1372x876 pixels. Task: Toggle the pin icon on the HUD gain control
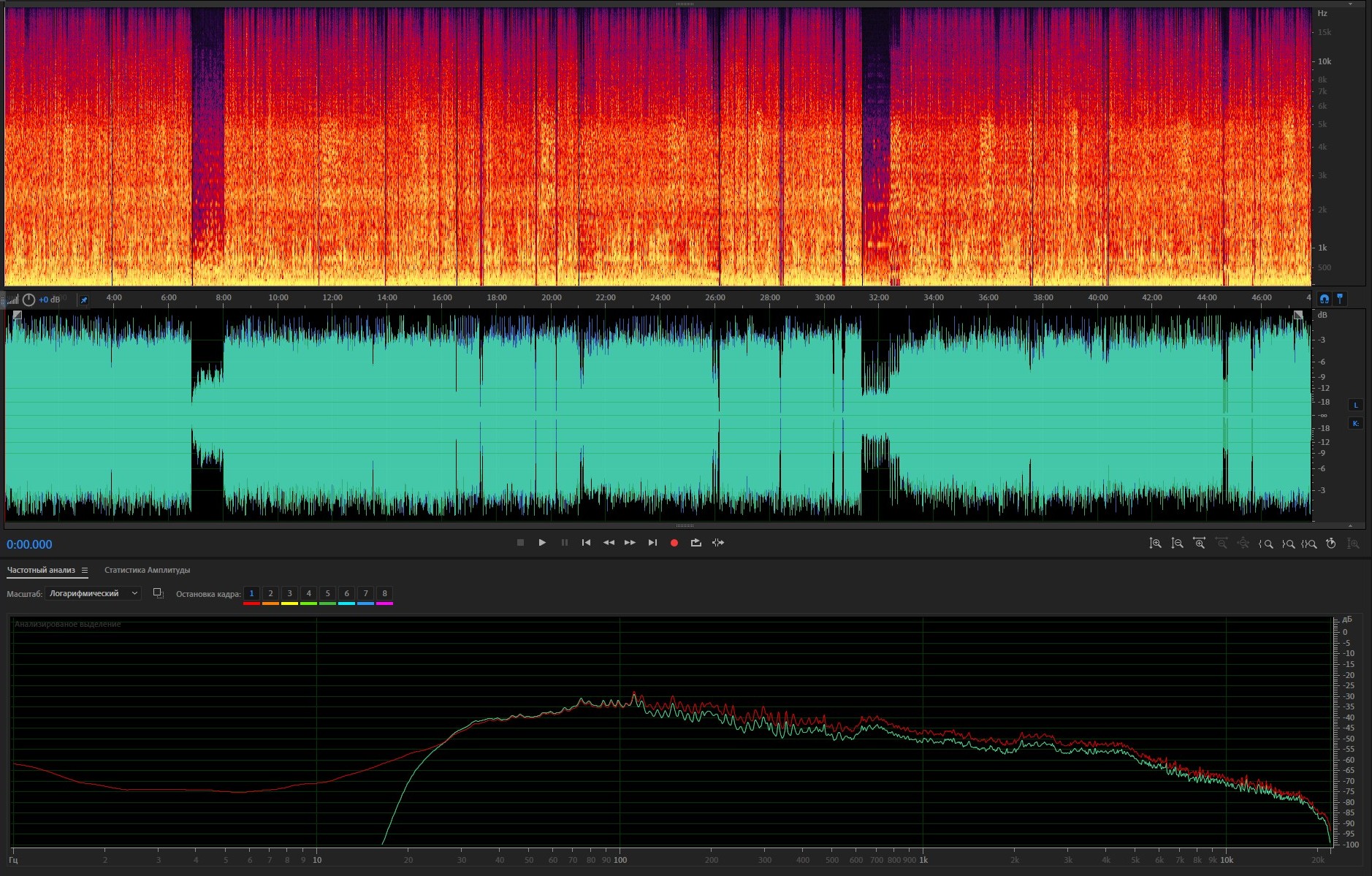click(x=83, y=300)
